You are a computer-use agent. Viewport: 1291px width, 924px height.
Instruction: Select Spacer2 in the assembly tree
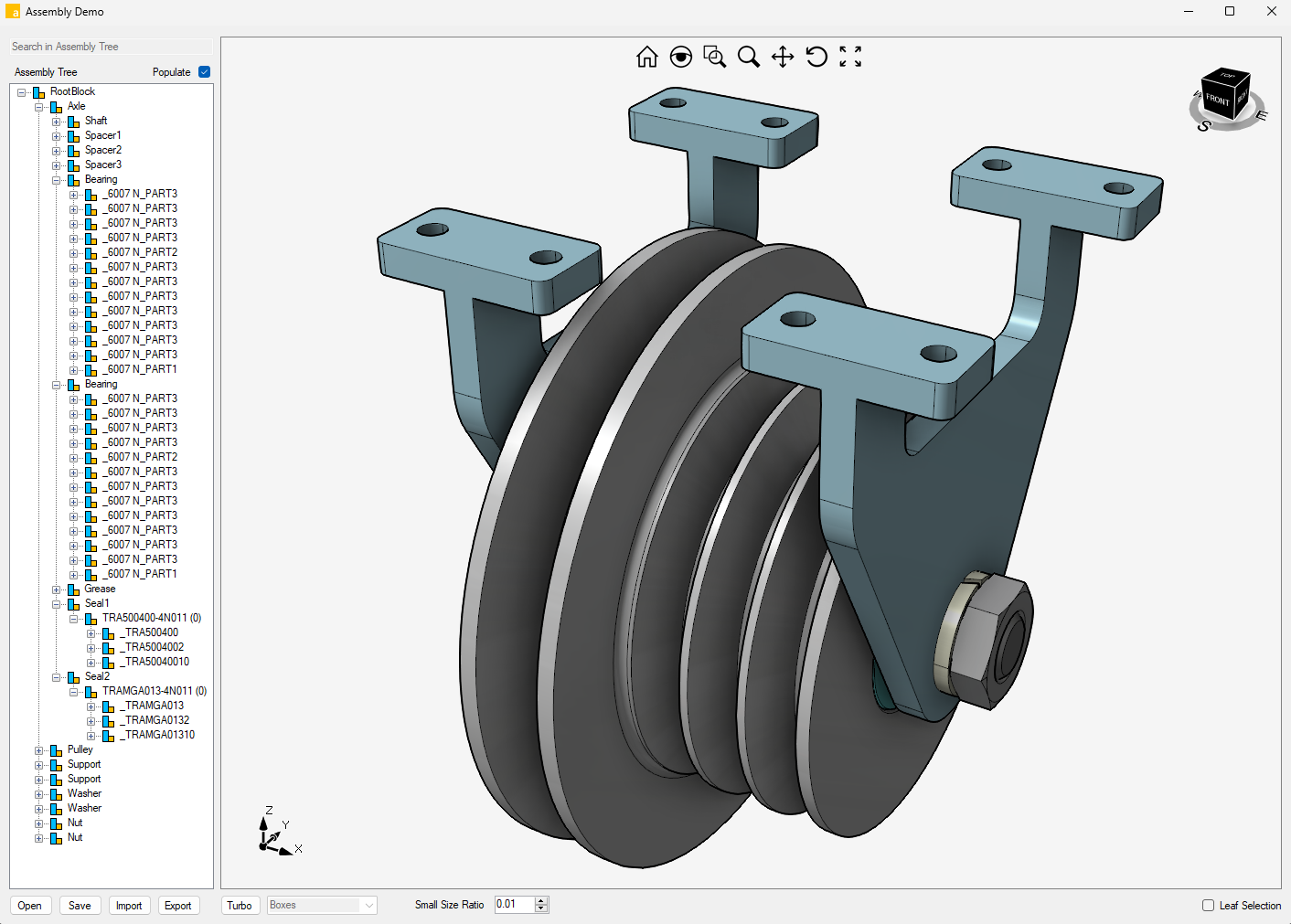coord(102,151)
